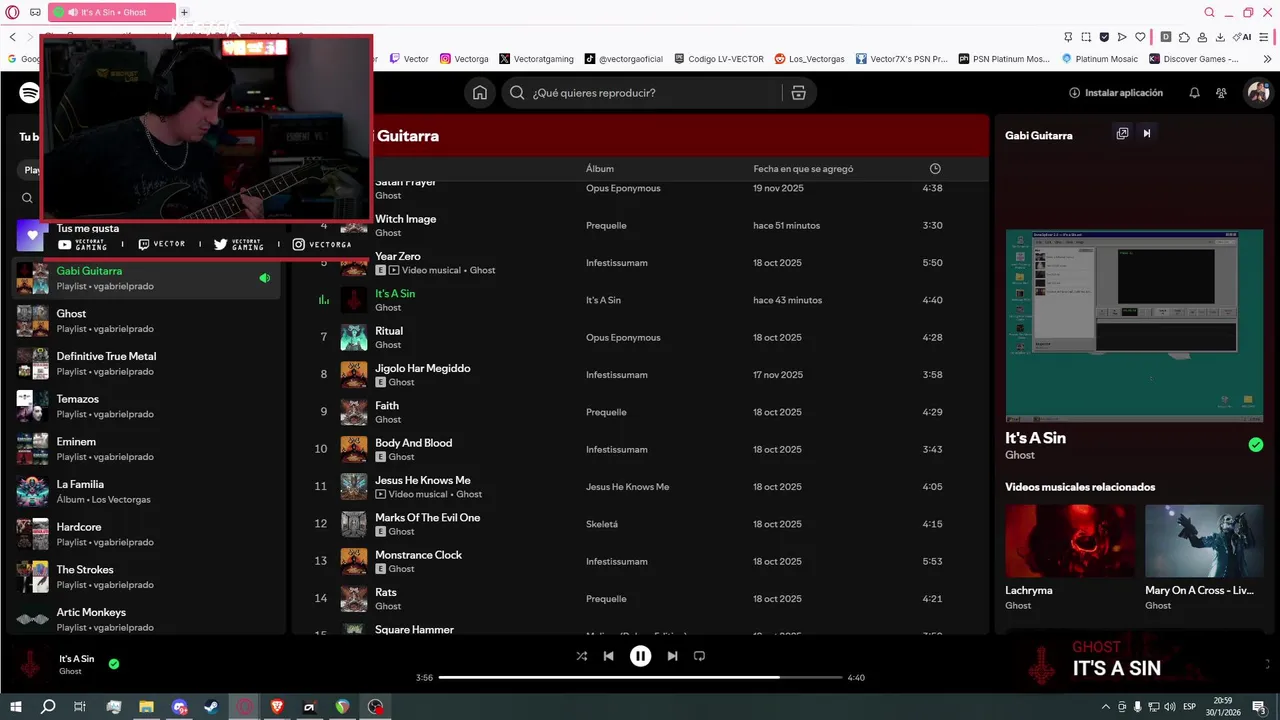The height and width of the screenshot is (720, 1280).
Task: Open the 'Ghost' artist link under It's A Sin title
Action: pos(1020,455)
